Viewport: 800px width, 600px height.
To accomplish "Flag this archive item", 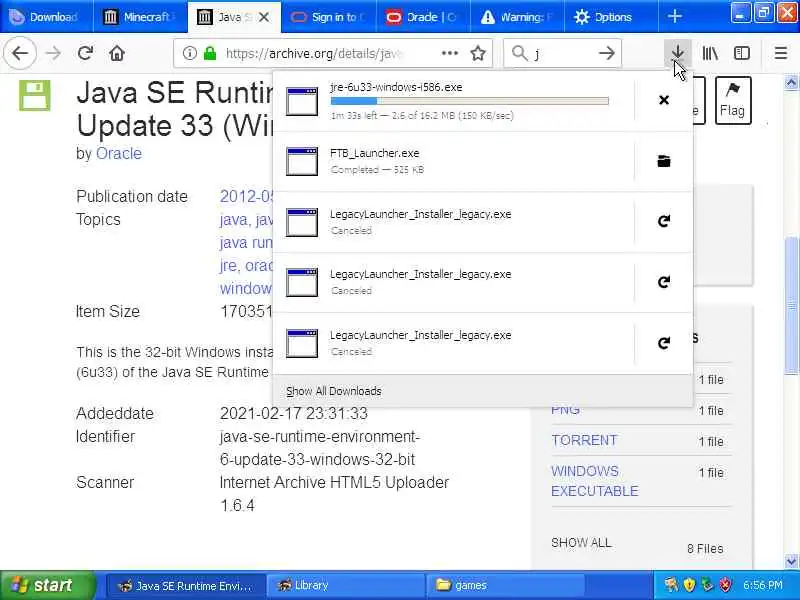I will (x=733, y=100).
